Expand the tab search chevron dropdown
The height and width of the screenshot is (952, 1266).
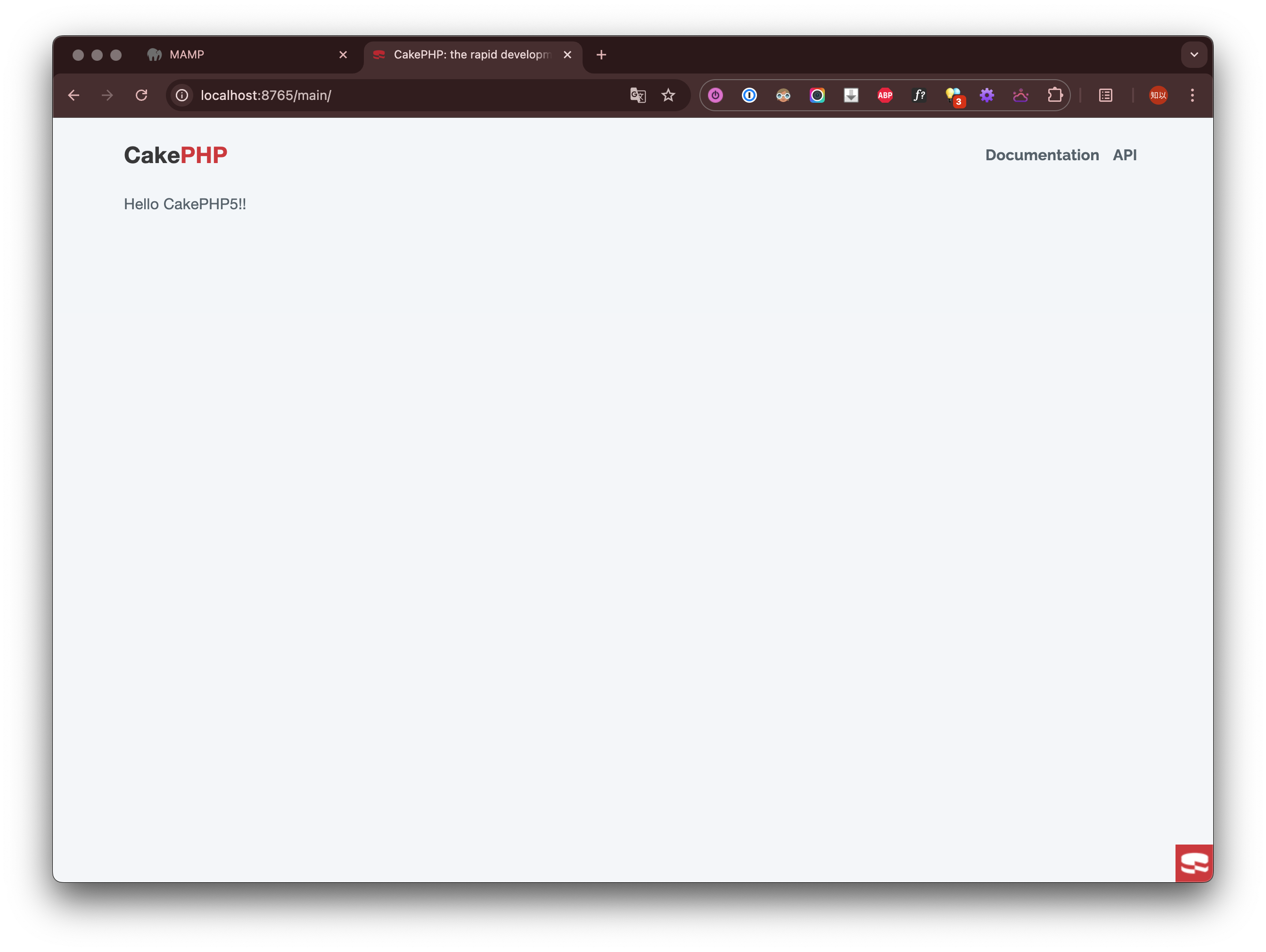click(x=1194, y=55)
